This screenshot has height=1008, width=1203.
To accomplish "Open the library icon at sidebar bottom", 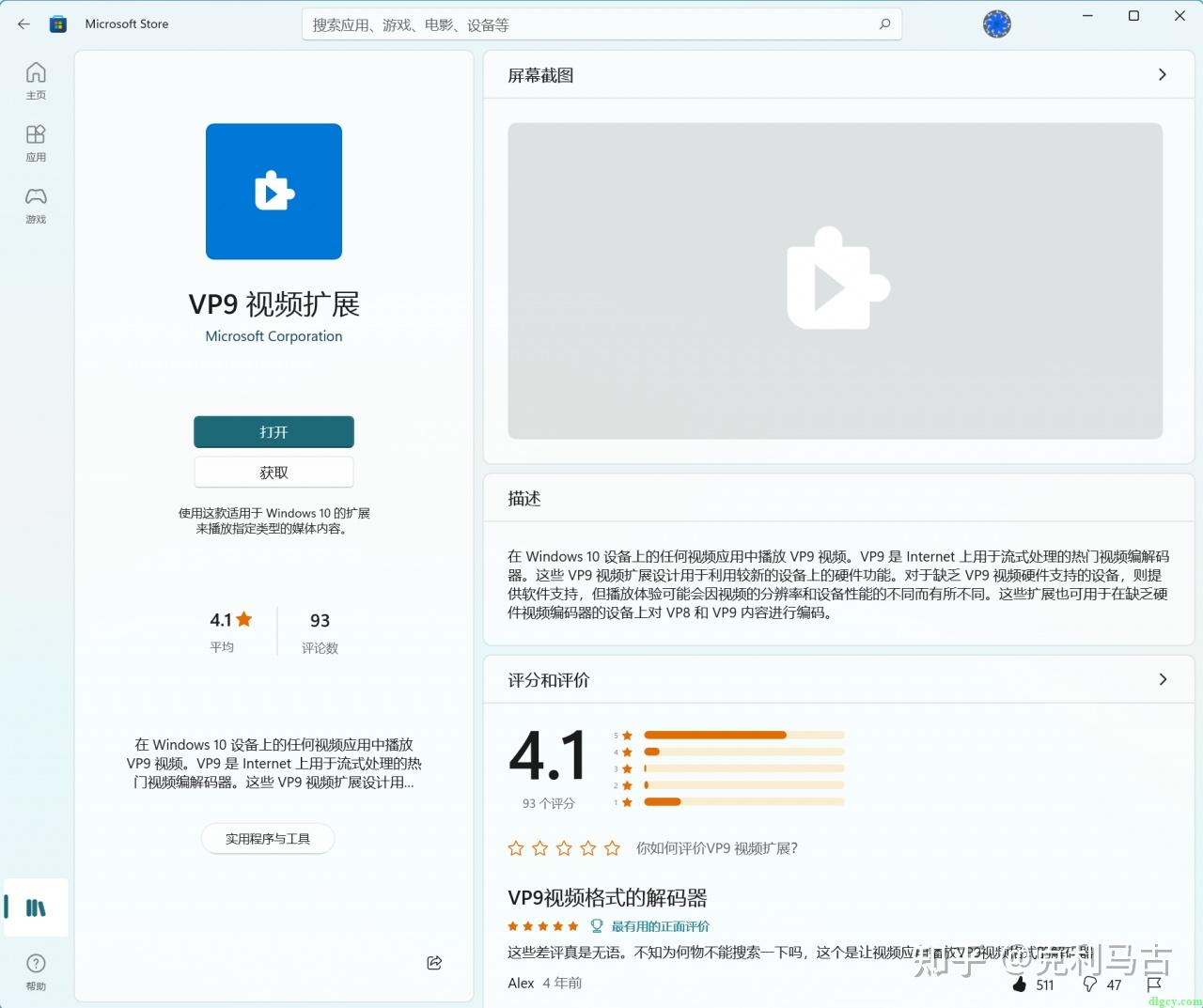I will click(36, 907).
